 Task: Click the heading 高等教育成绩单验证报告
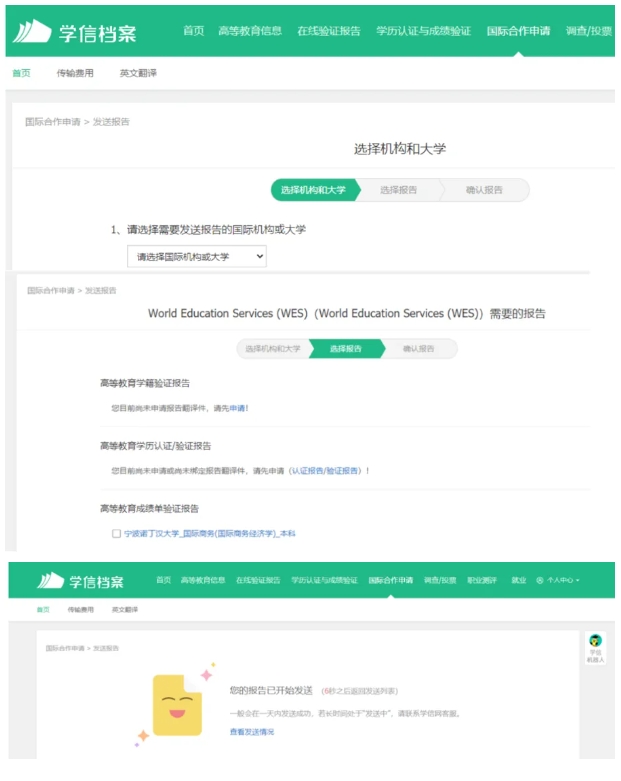coord(149,509)
